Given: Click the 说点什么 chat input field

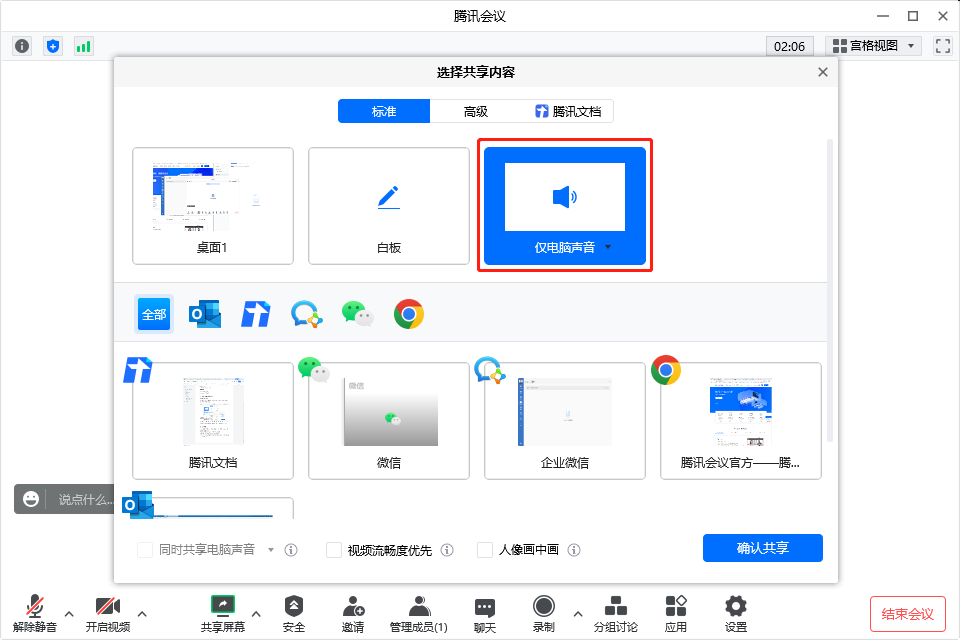Looking at the screenshot, I should pos(86,499).
